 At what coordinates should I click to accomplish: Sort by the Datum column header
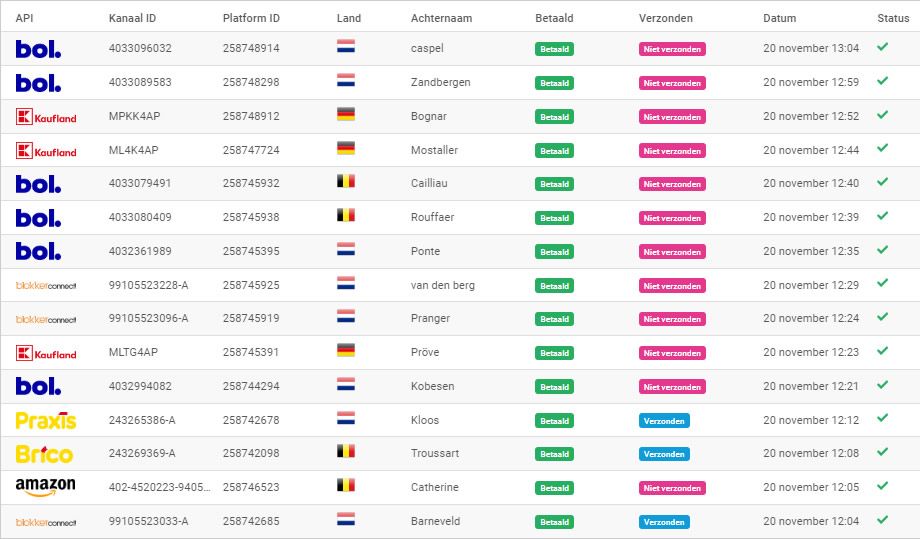(x=779, y=18)
